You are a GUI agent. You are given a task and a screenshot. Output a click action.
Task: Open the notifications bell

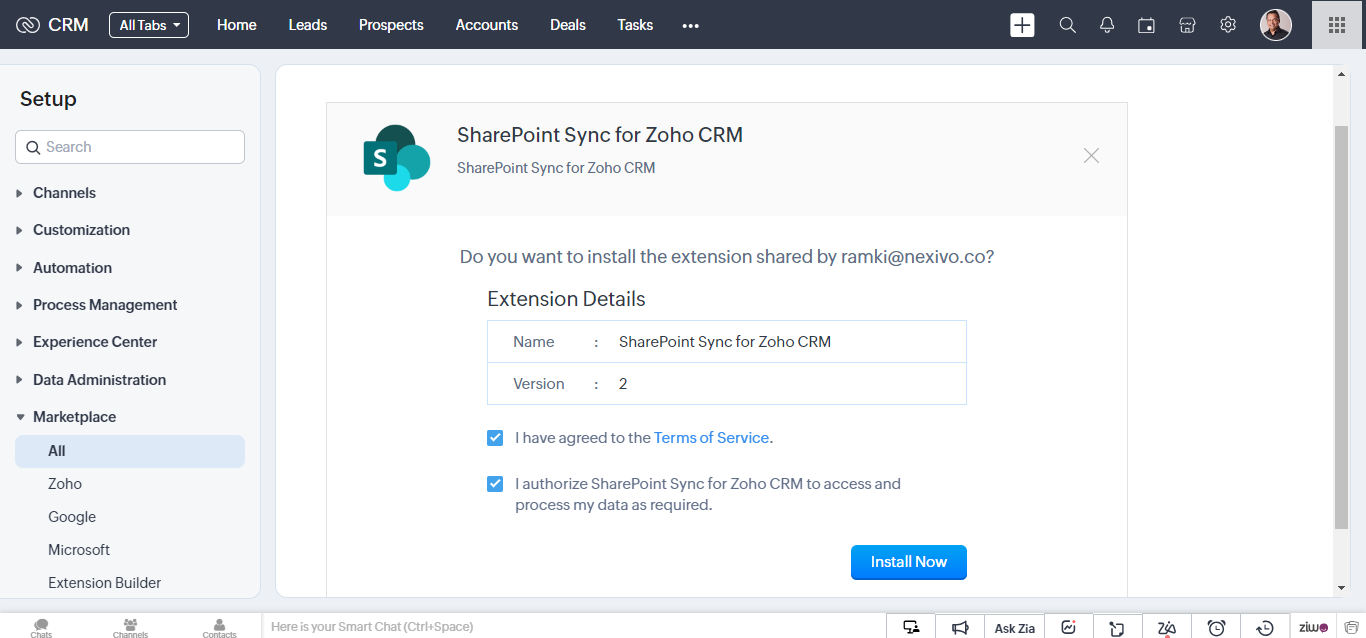[1107, 25]
